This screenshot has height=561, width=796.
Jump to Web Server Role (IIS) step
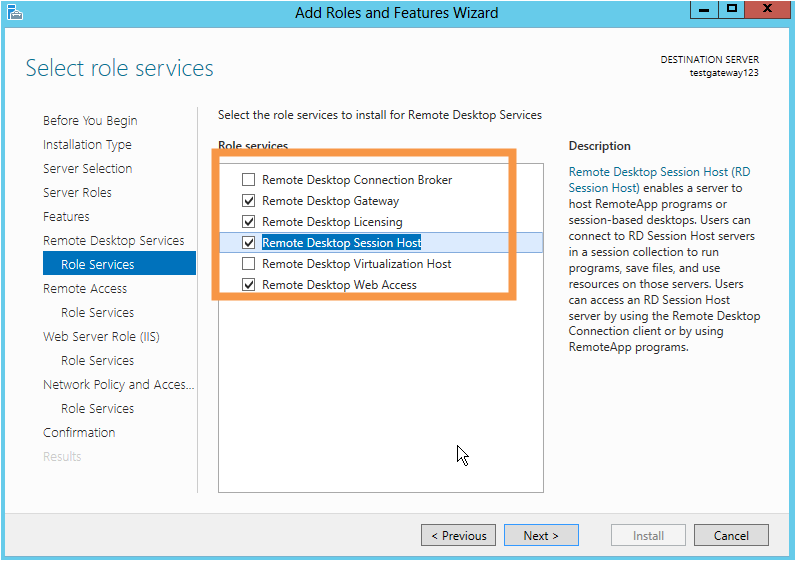[101, 337]
